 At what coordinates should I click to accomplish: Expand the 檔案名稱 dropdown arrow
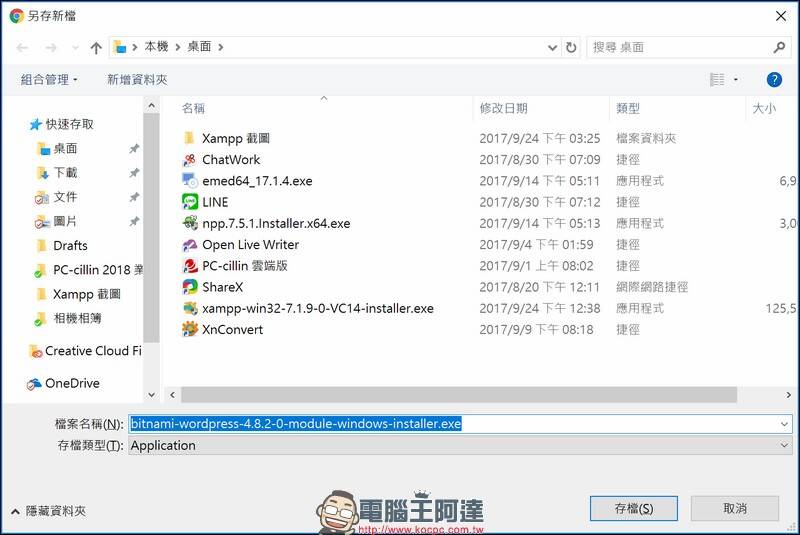click(784, 424)
